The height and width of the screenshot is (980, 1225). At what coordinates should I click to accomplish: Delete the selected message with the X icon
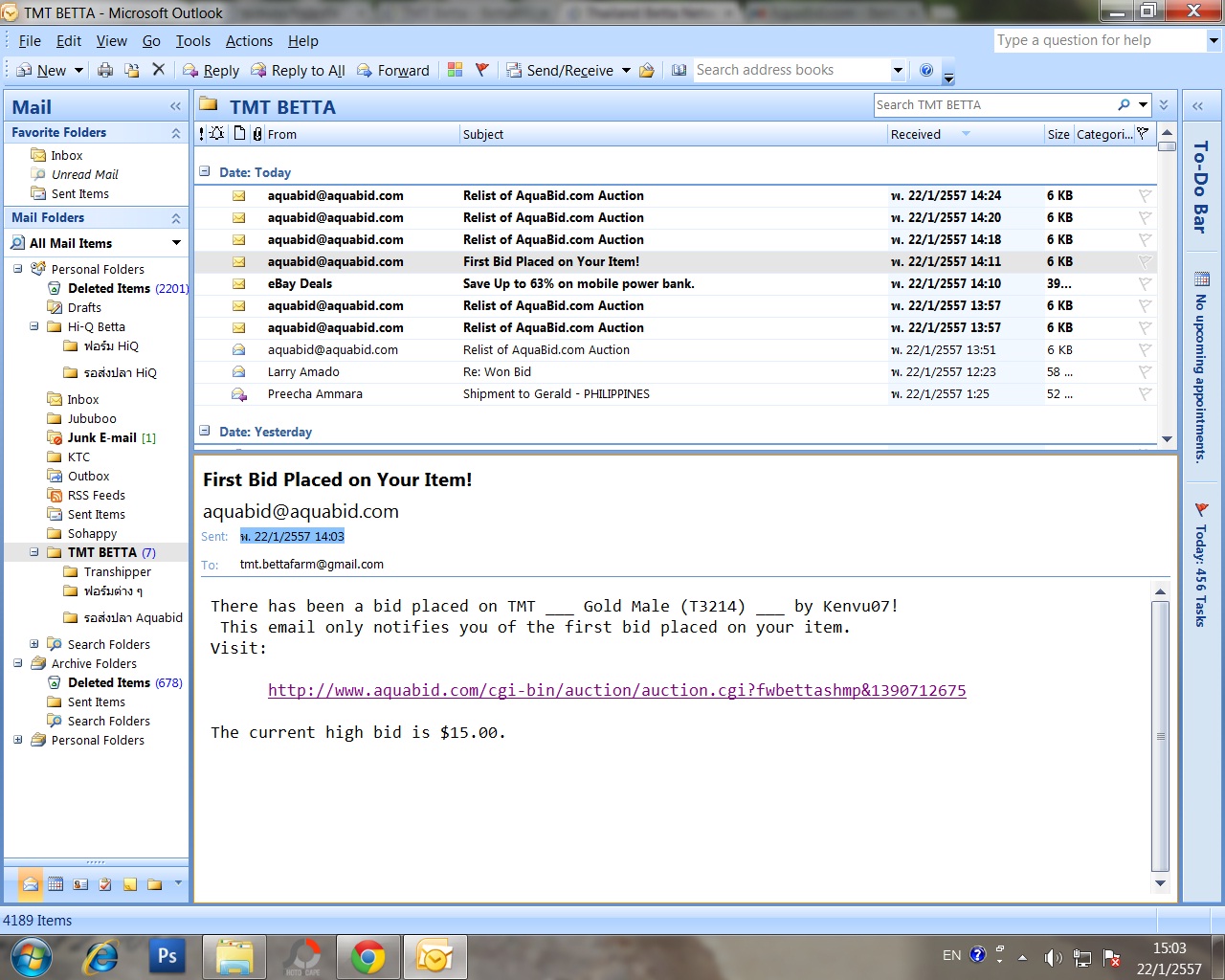[159, 70]
